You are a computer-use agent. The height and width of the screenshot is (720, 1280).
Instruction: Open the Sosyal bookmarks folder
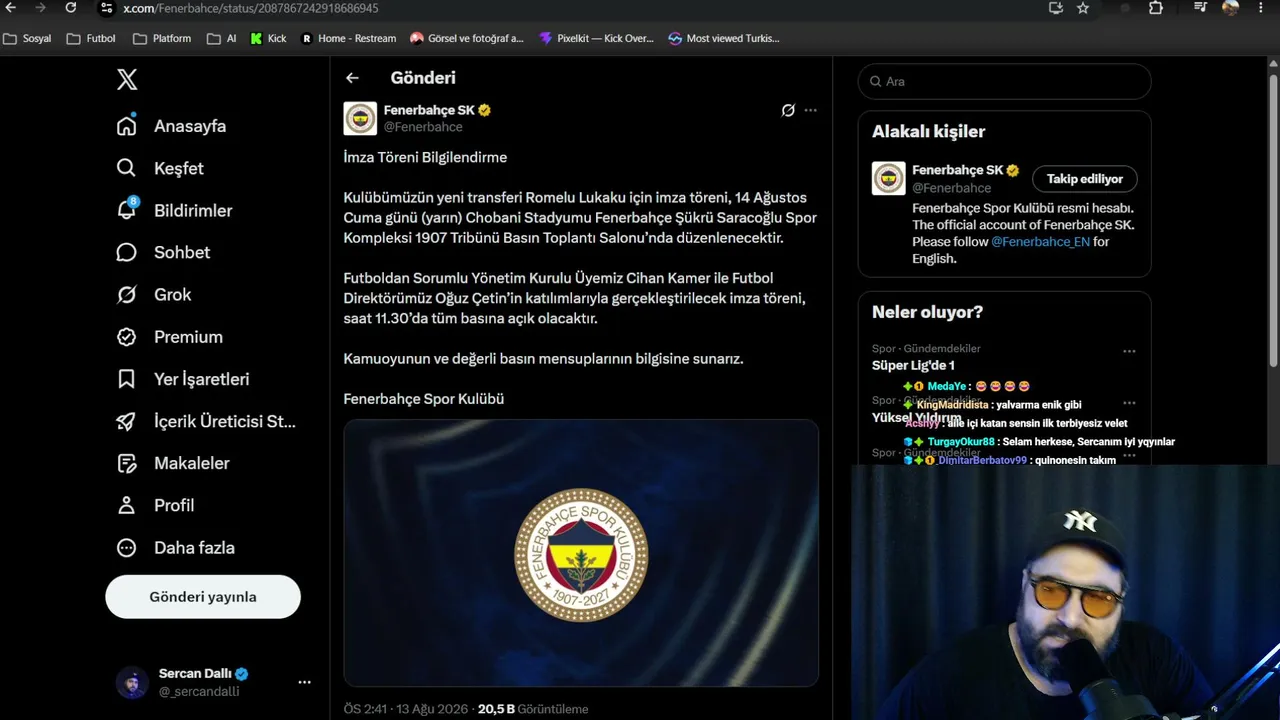click(27, 38)
